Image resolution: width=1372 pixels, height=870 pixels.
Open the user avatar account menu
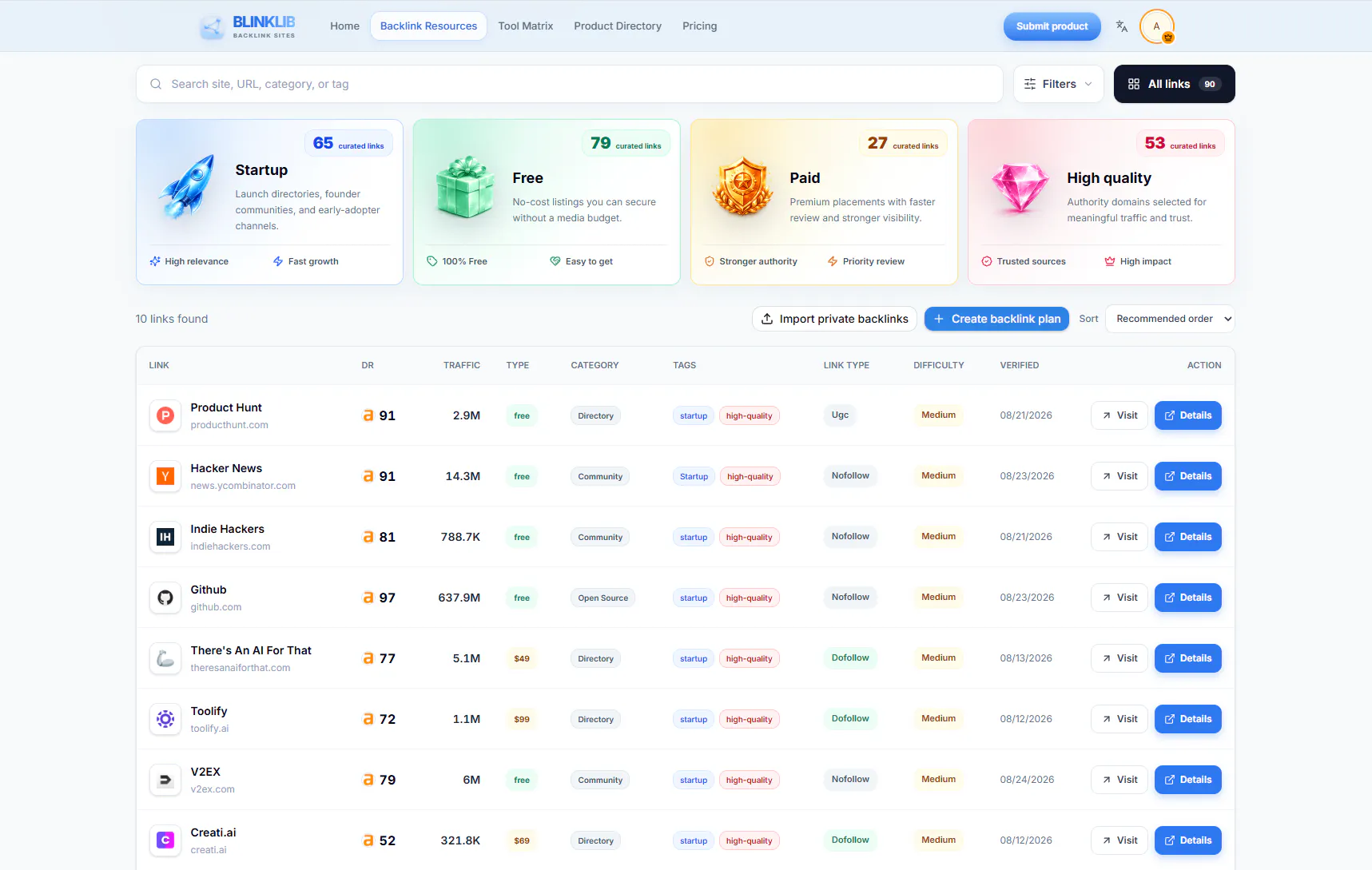pos(1156,26)
